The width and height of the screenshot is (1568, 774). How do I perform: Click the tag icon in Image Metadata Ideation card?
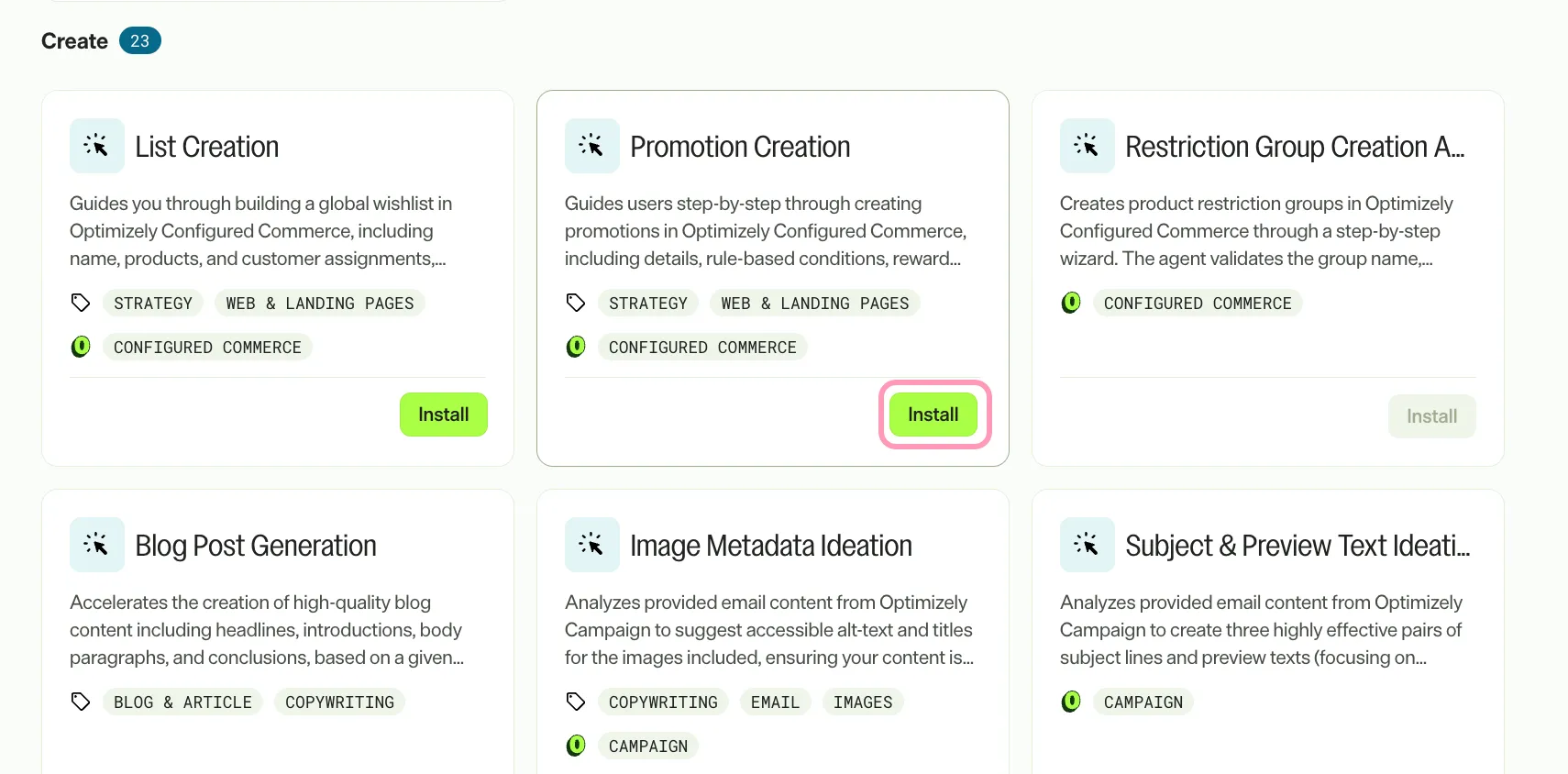pyautogui.click(x=576, y=702)
